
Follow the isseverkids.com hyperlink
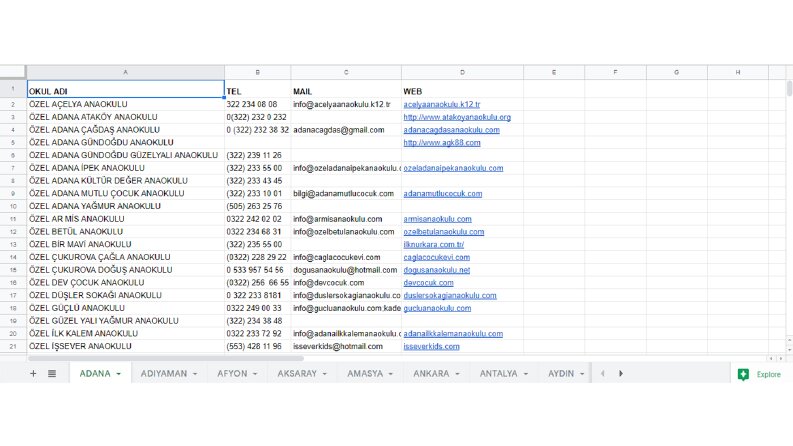(x=431, y=346)
